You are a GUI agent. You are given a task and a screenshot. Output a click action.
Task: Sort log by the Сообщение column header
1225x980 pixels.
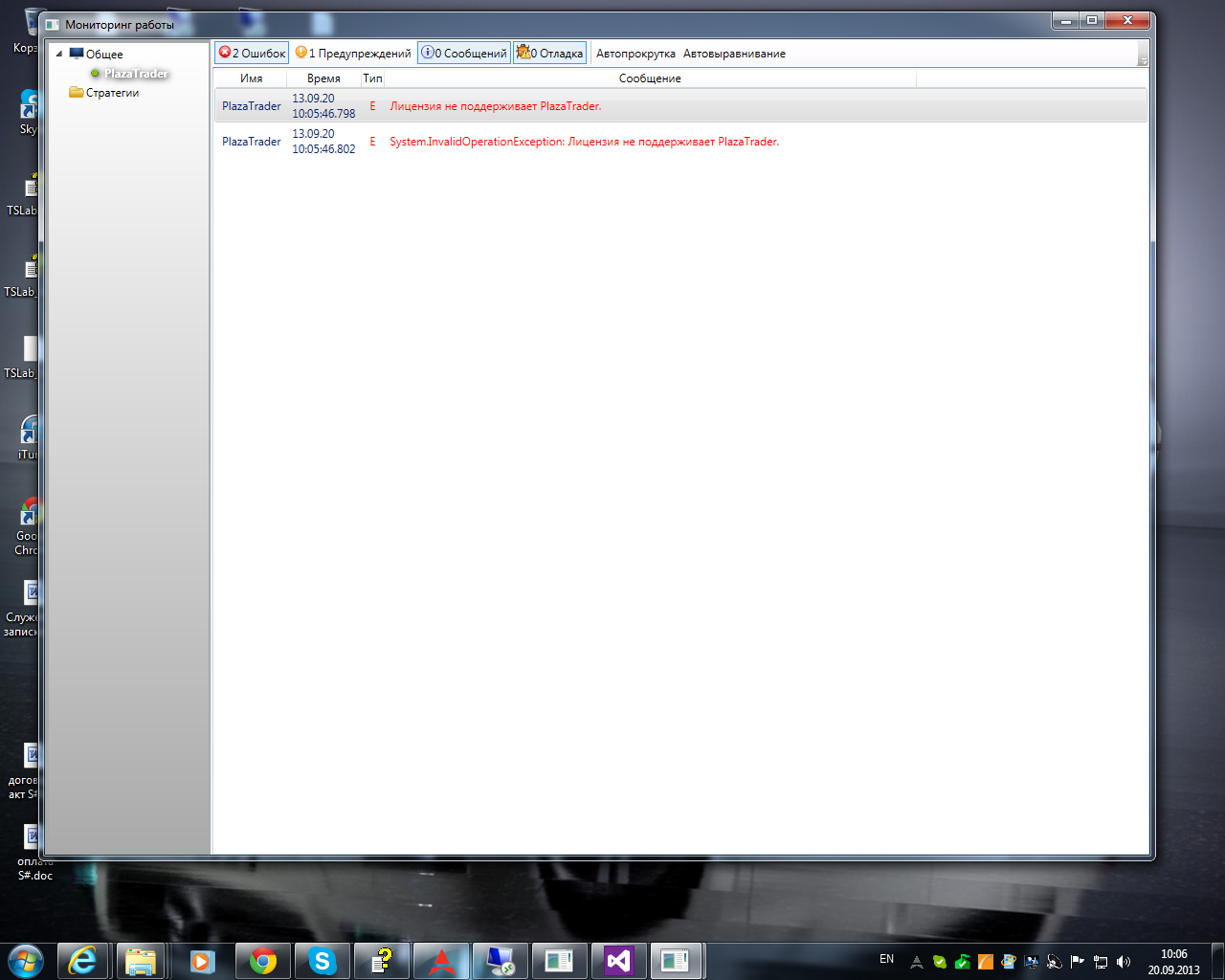(x=650, y=78)
